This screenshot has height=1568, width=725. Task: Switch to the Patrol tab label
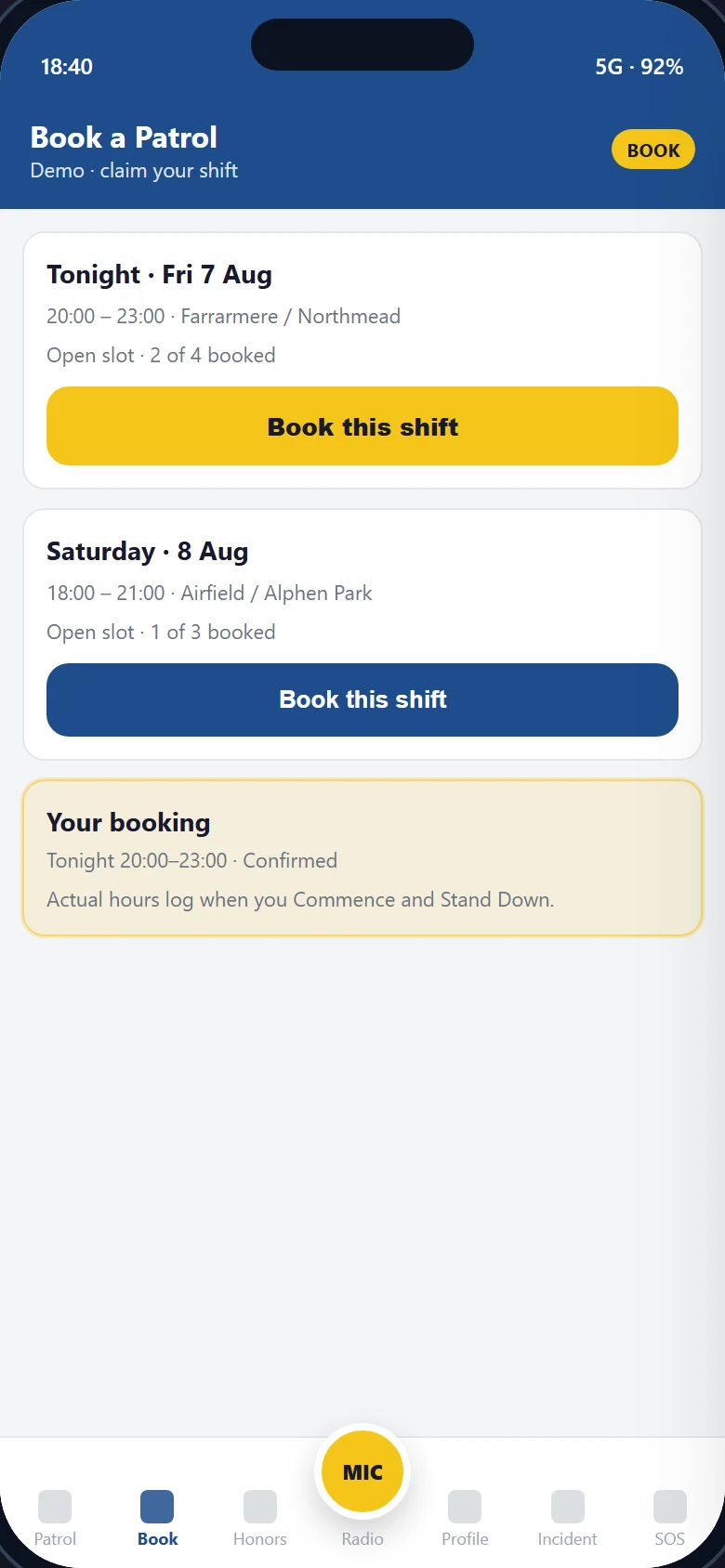55,1539
